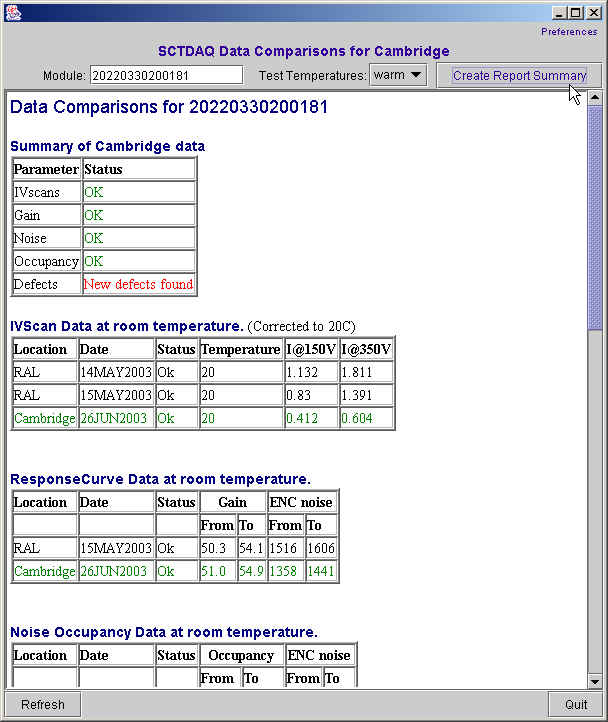Viewport: 608px width, 722px height.
Task: Click the Module number input field
Action: coord(166,75)
